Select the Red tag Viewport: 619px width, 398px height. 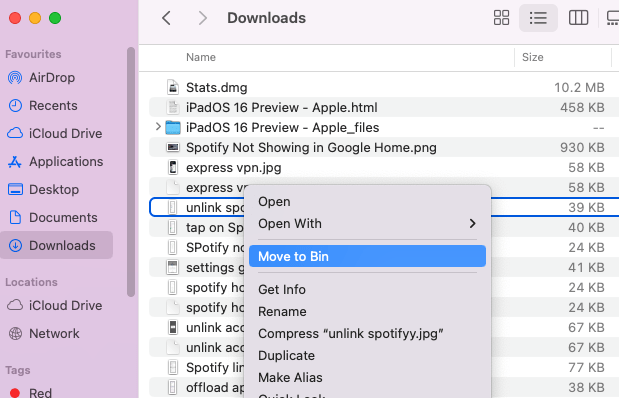(30, 393)
